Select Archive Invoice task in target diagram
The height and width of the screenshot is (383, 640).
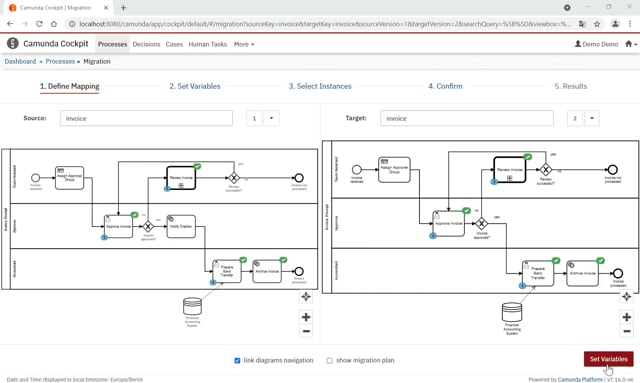[582, 273]
